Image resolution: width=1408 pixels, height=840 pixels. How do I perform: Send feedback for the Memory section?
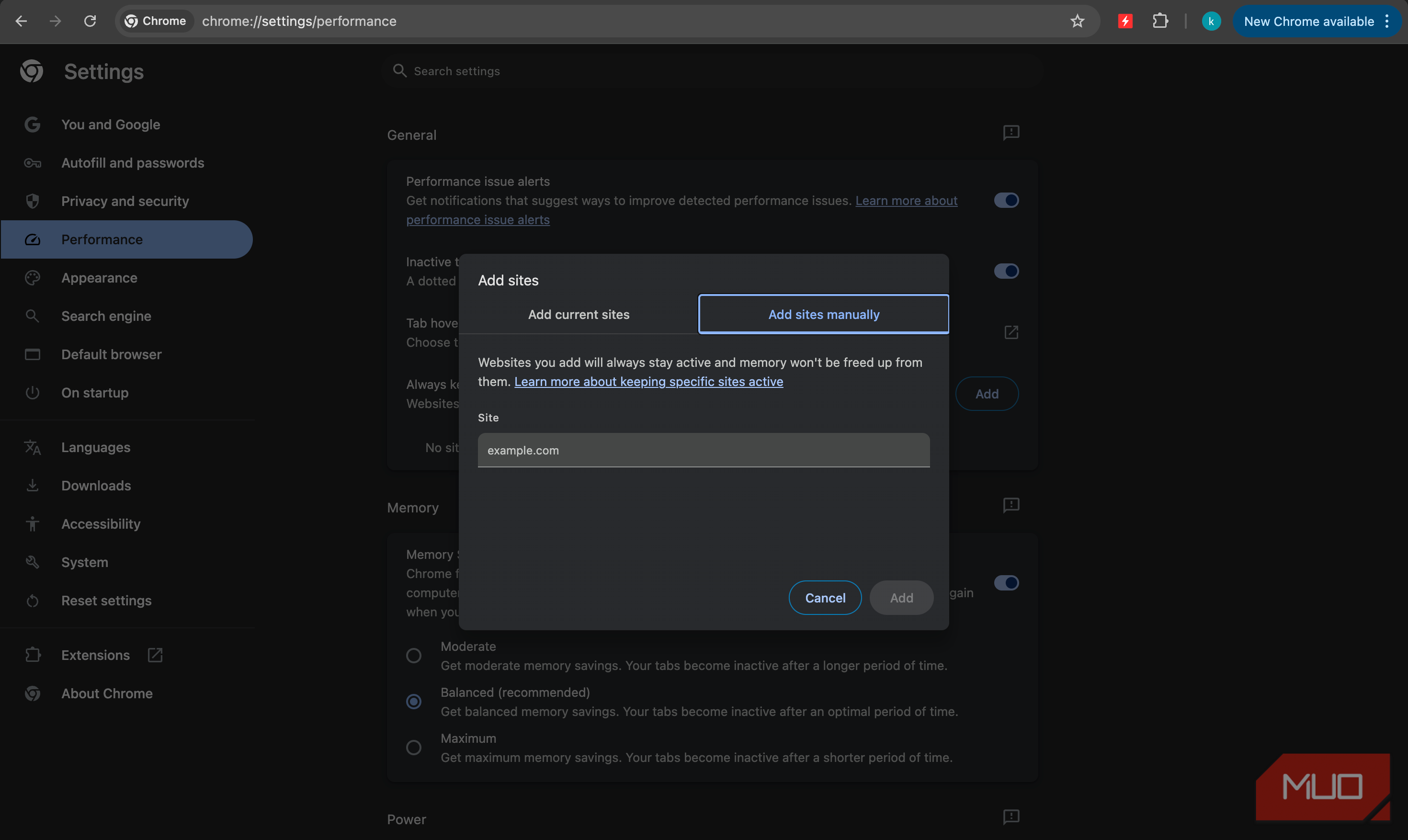coord(1011,505)
